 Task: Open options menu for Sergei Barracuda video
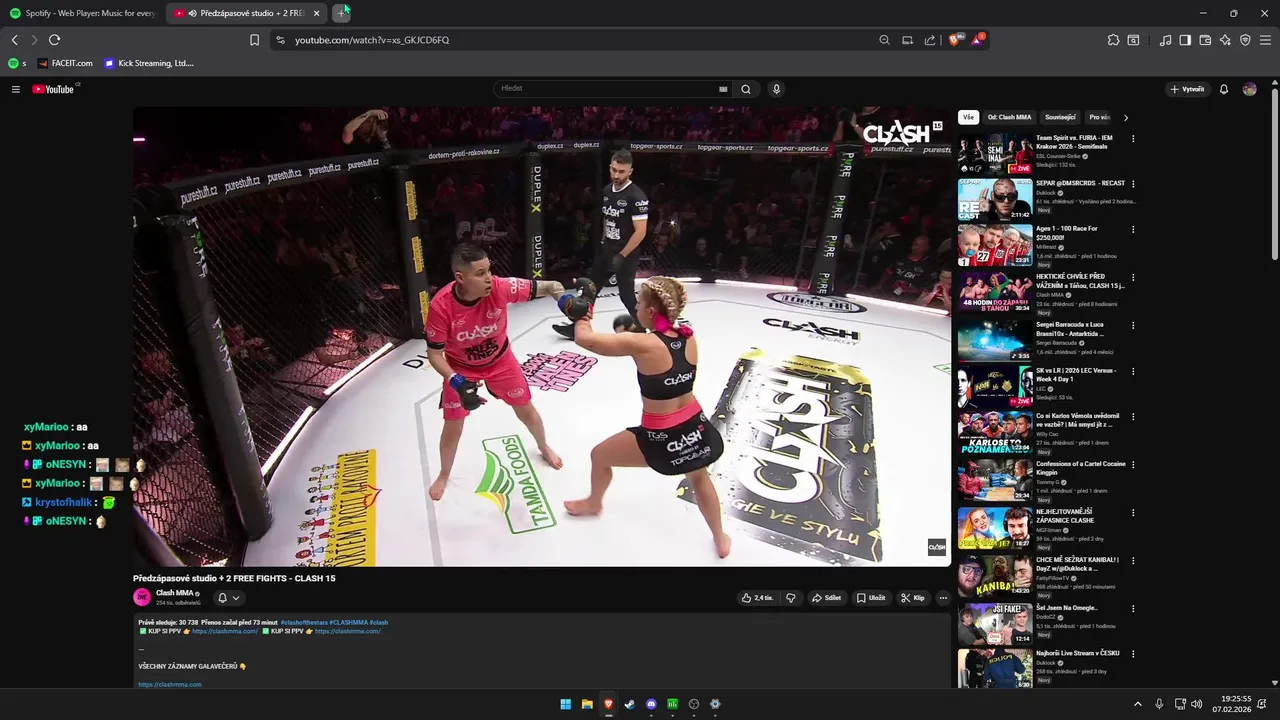tap(1133, 326)
